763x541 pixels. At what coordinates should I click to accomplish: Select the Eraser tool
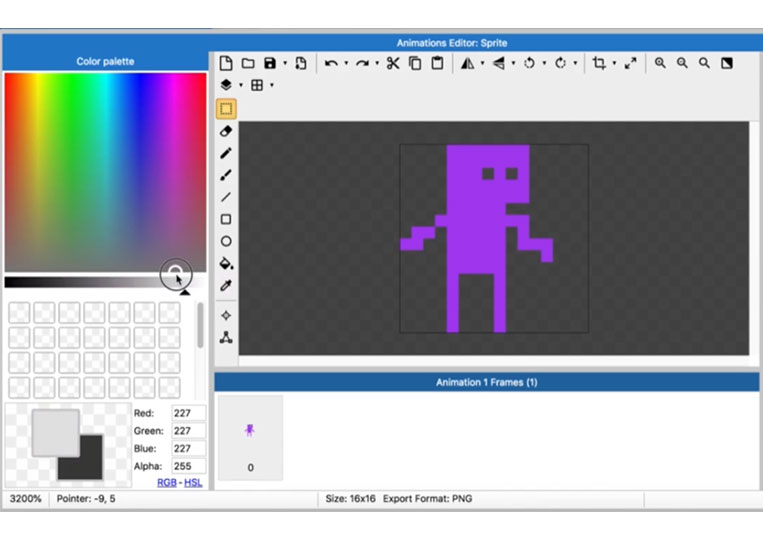226,131
